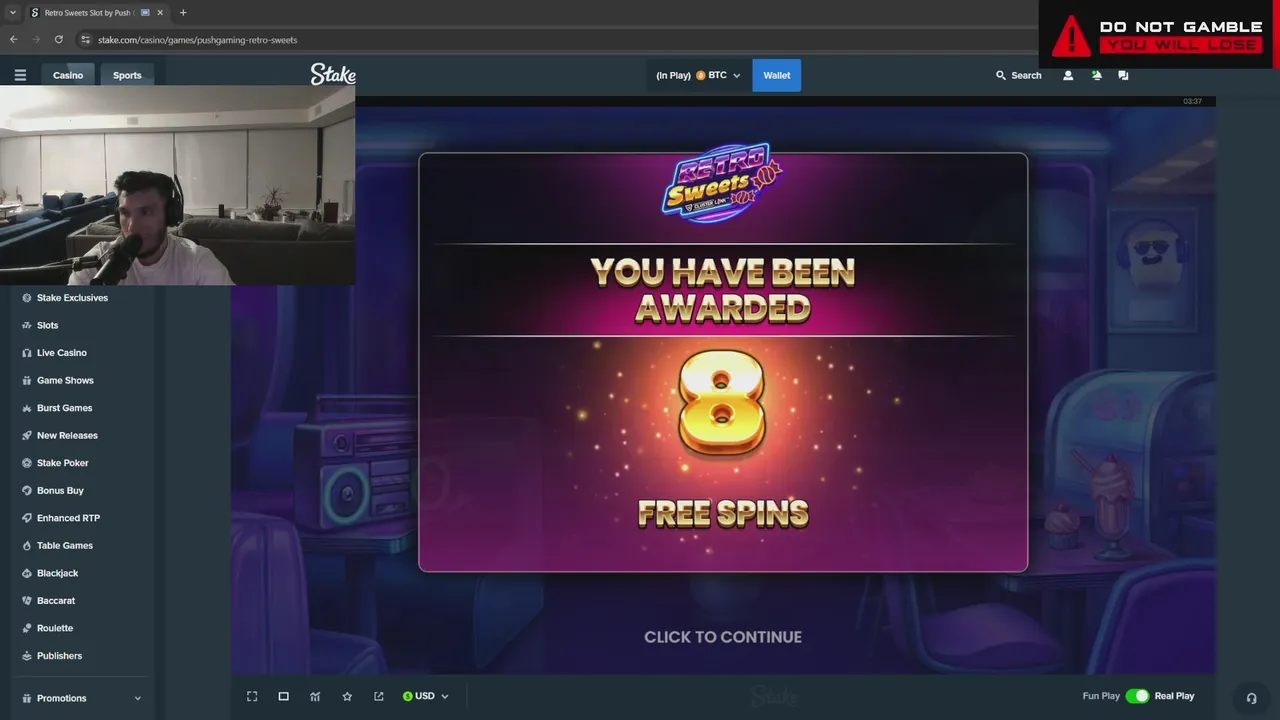Click the browser forward arrow
The image size is (1280, 720).
(x=37, y=40)
